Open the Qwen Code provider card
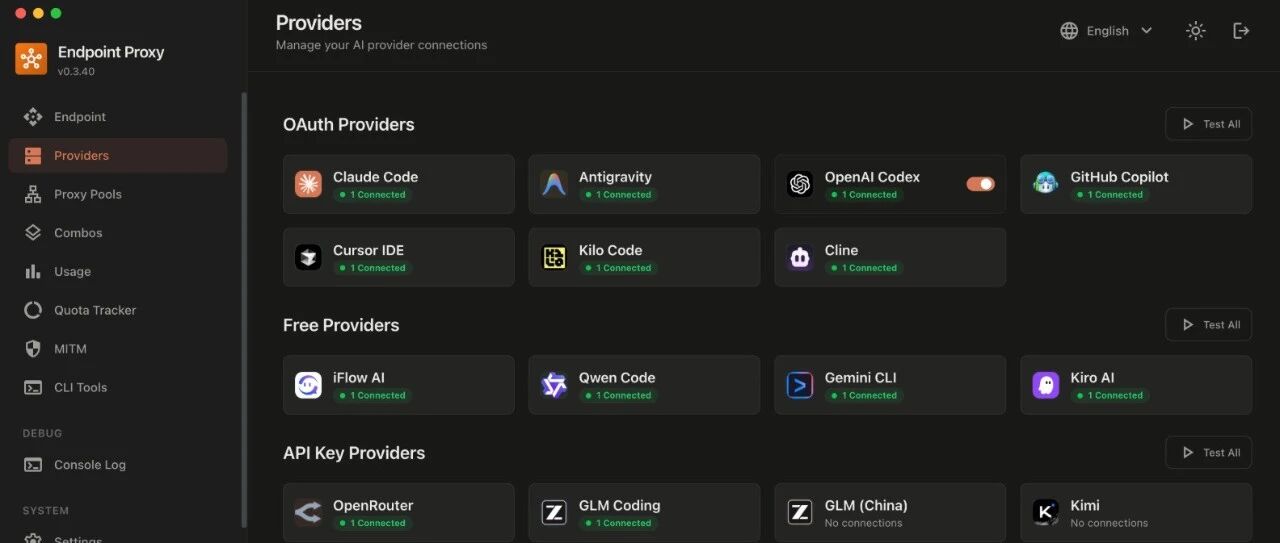Viewport: 1280px width, 543px height. tap(645, 385)
